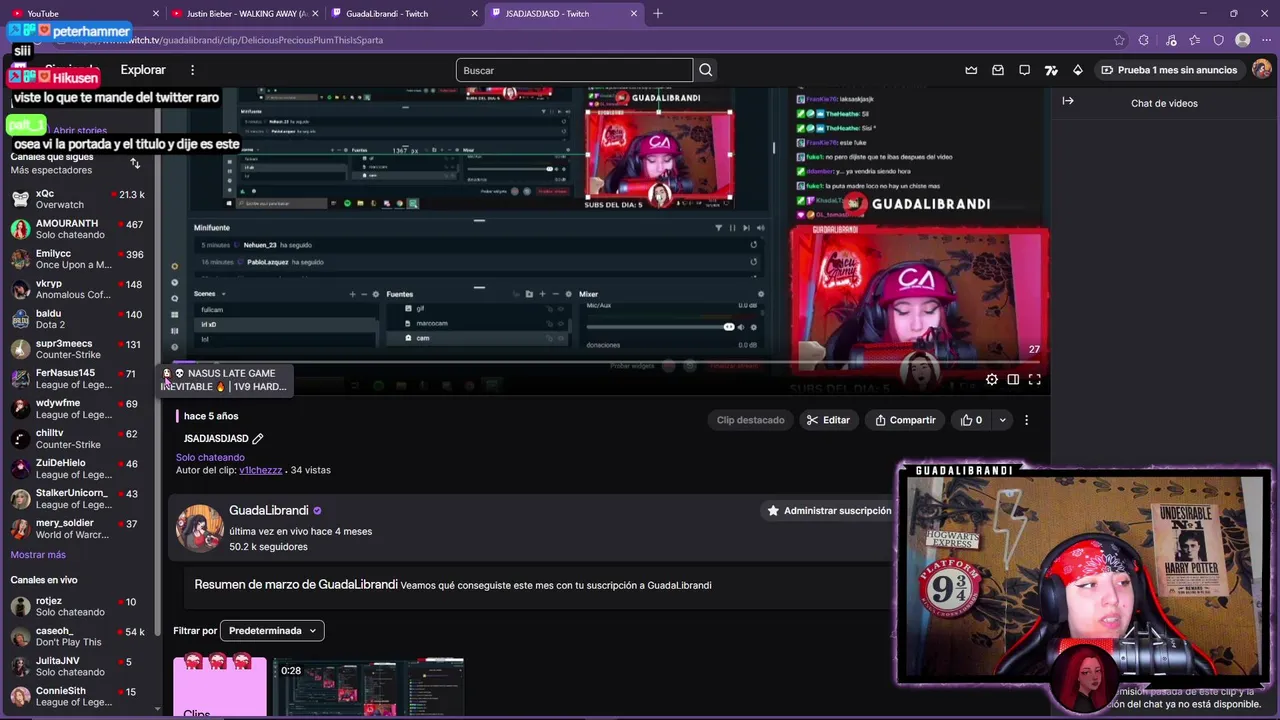Viewport: 1280px width, 720px height.
Task: Click the more menu next to Explorar
Action: [192, 70]
